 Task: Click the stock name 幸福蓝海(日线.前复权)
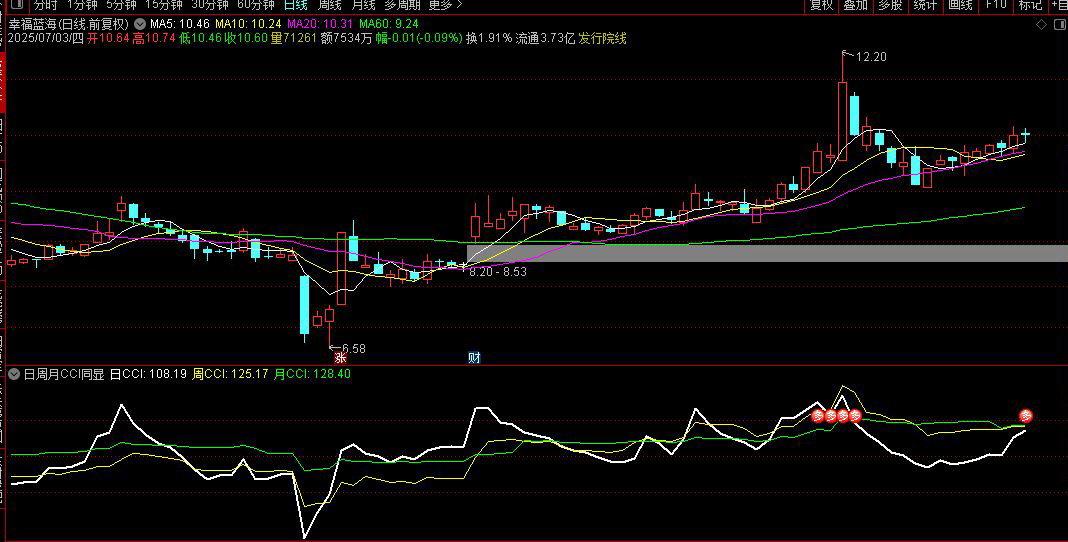(69, 24)
